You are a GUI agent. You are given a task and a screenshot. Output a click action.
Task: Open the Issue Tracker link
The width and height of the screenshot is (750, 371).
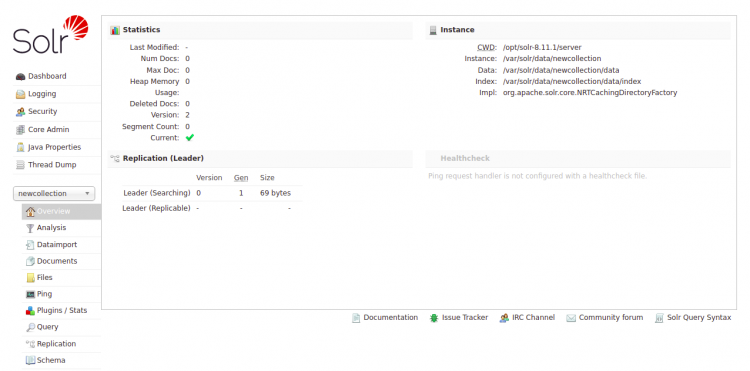464,317
